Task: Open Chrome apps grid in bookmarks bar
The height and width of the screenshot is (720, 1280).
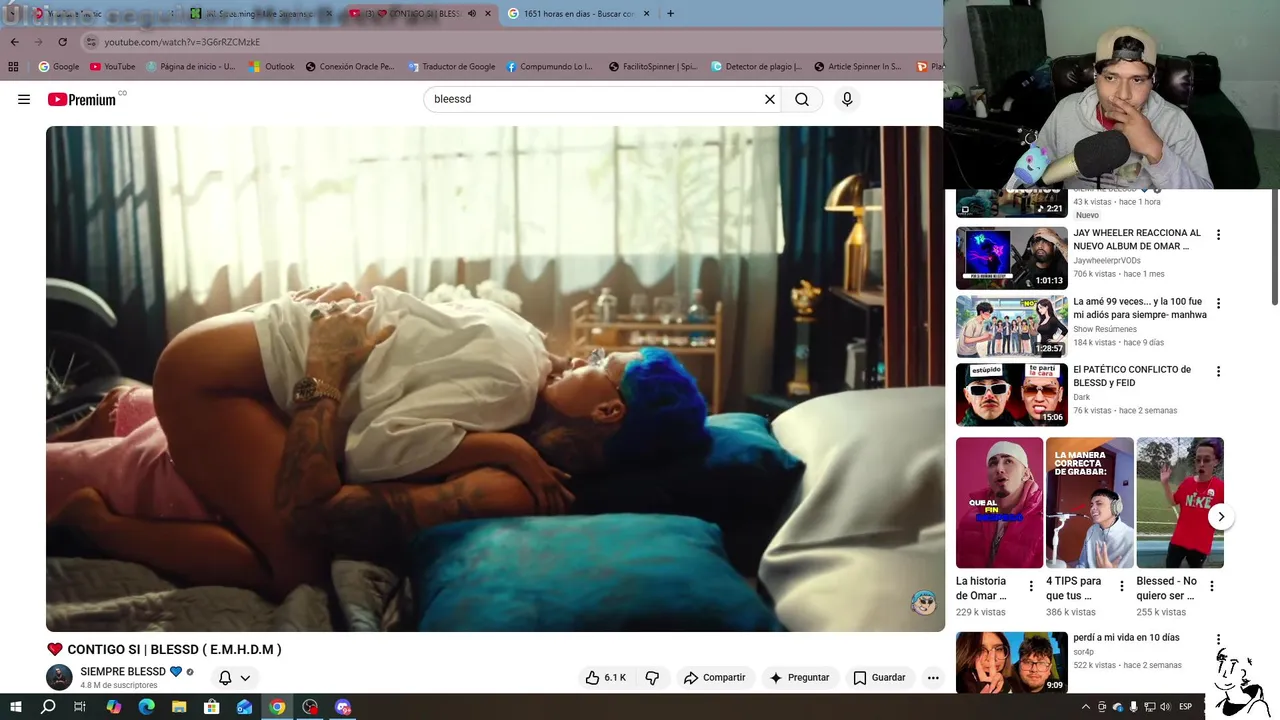Action: pos(13,67)
